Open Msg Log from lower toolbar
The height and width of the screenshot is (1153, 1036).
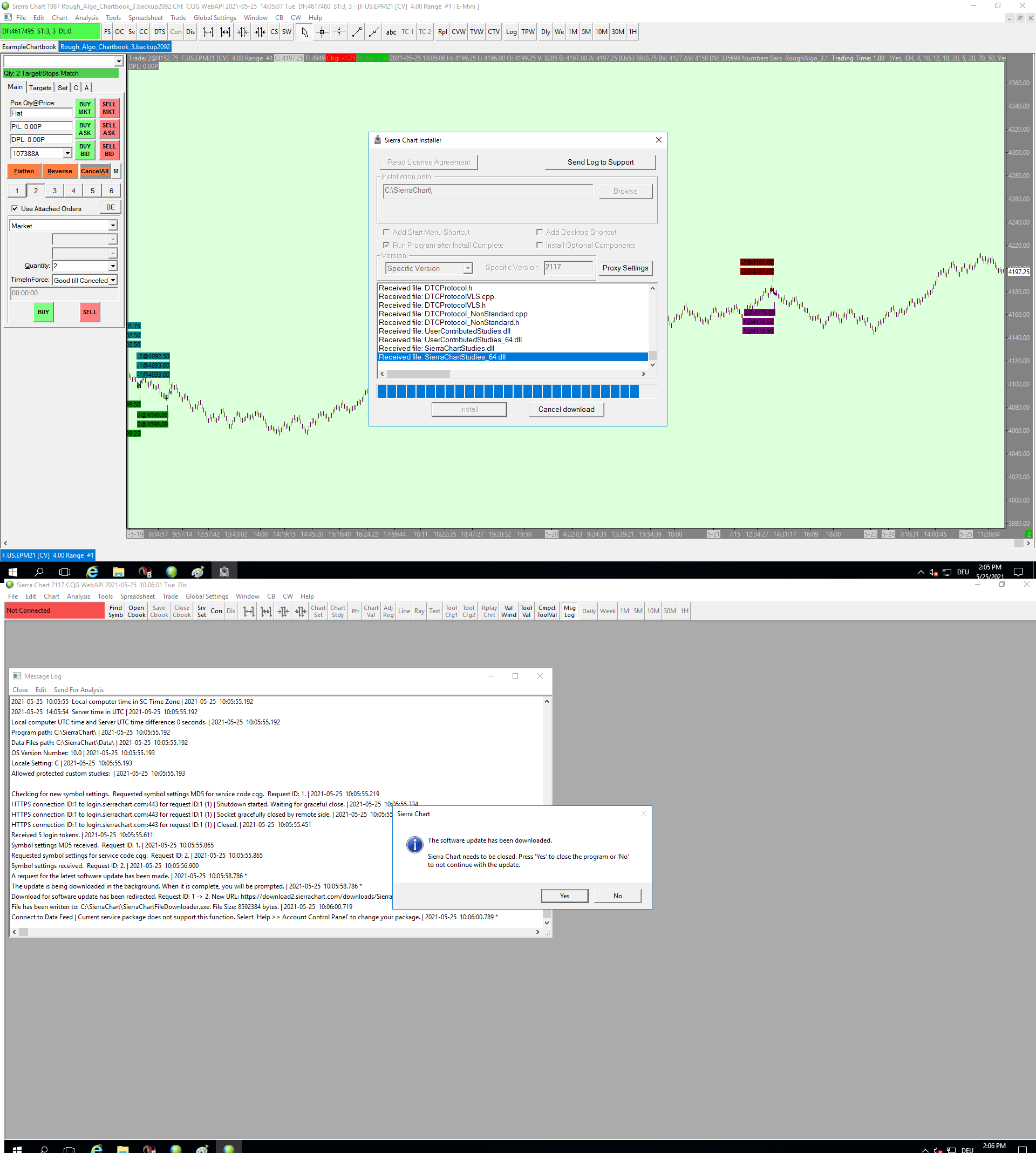569,611
